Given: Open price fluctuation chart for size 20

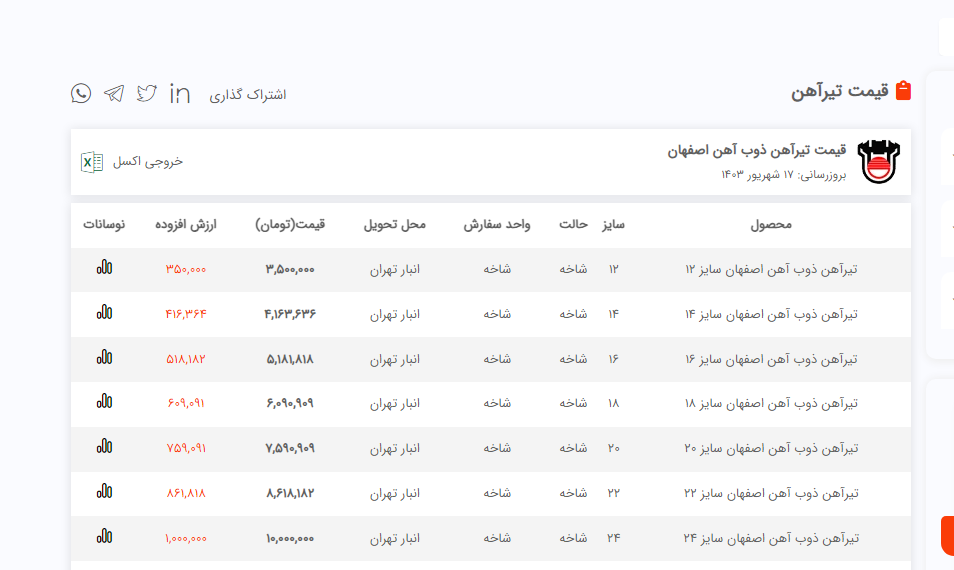Looking at the screenshot, I should 104,447.
